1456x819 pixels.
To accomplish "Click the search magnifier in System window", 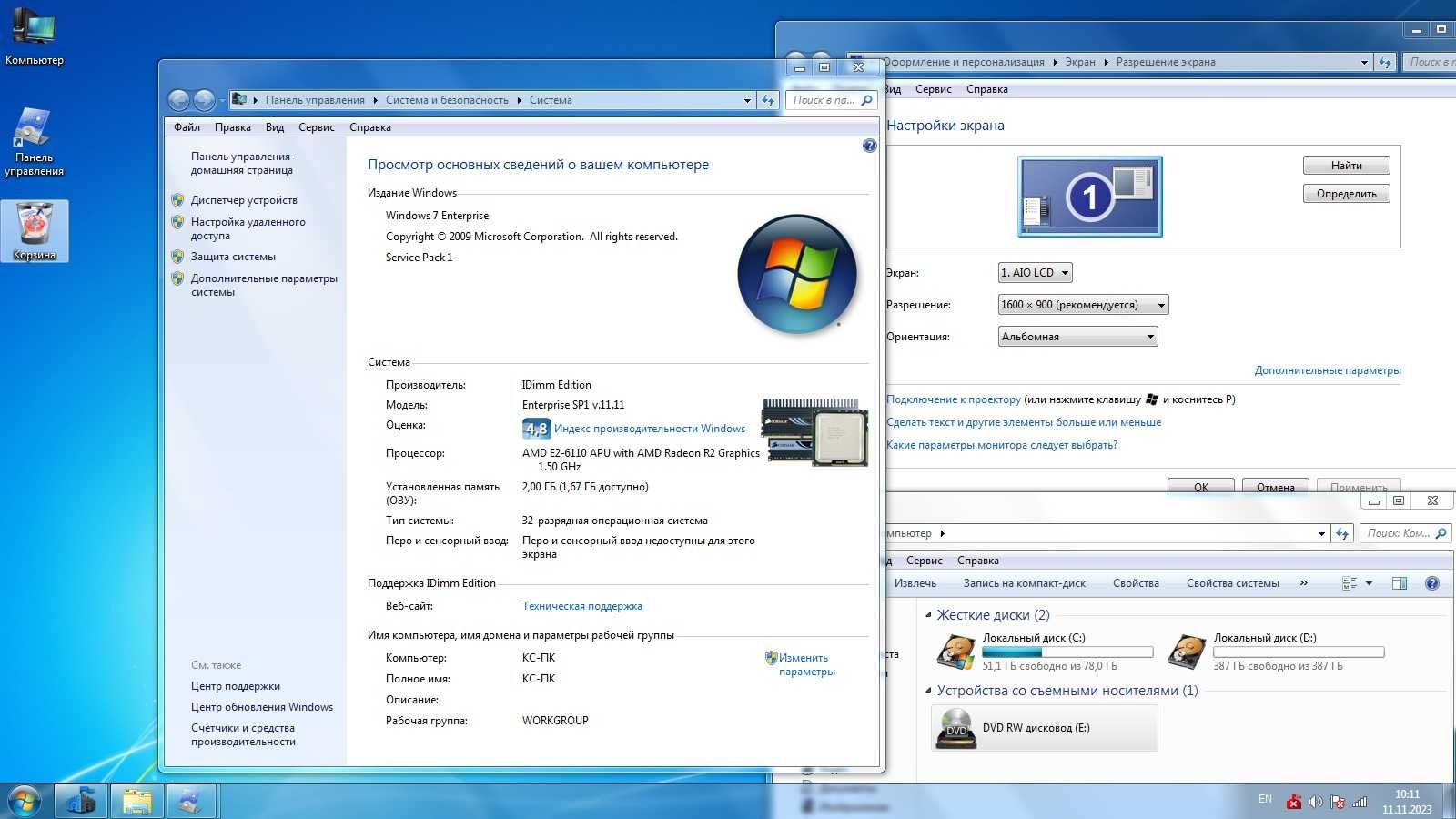I will tap(866, 100).
